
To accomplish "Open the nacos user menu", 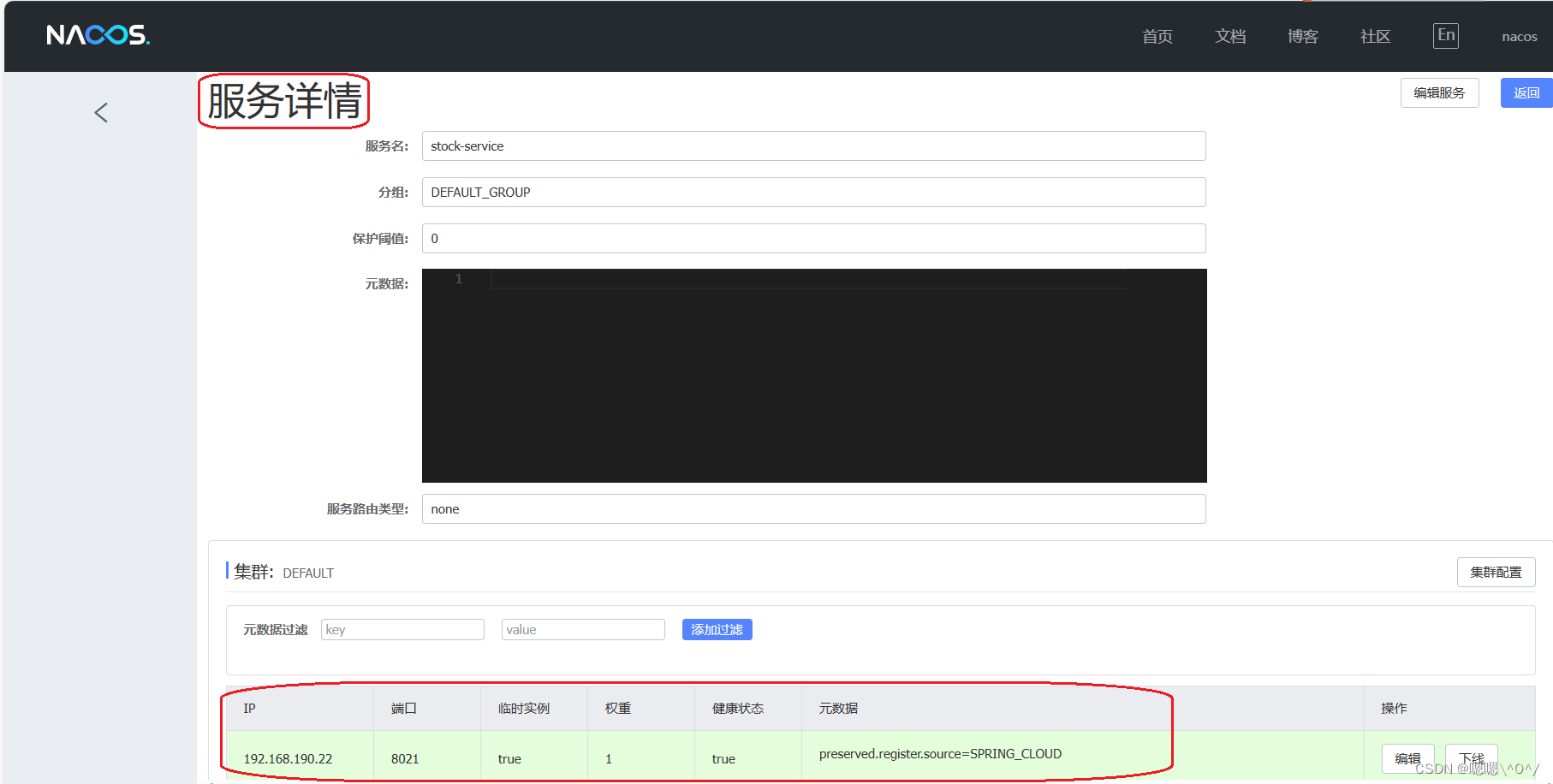I will pyautogui.click(x=1520, y=37).
